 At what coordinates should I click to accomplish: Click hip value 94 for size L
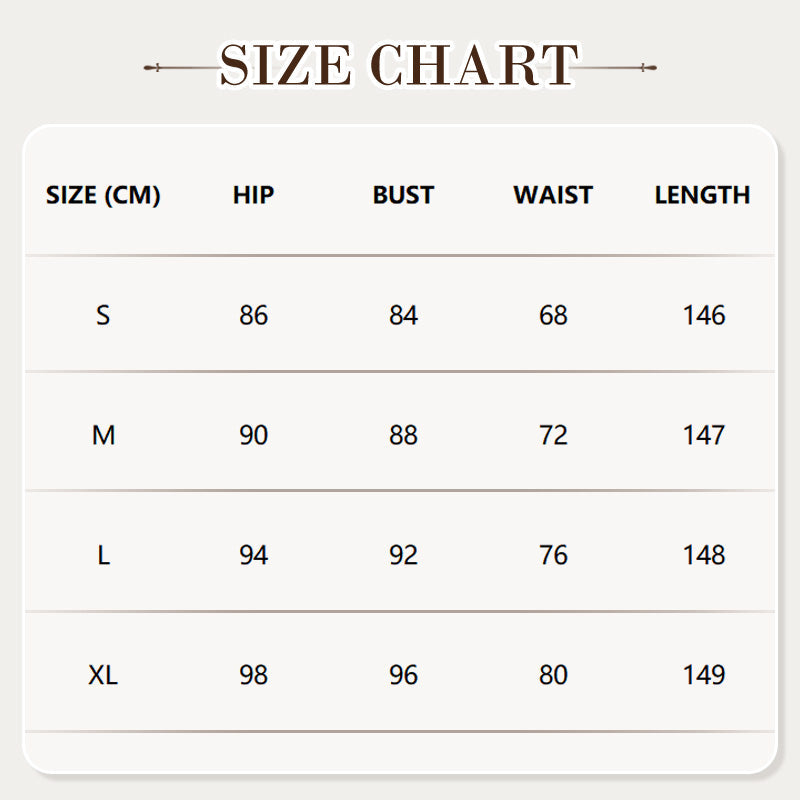point(254,556)
